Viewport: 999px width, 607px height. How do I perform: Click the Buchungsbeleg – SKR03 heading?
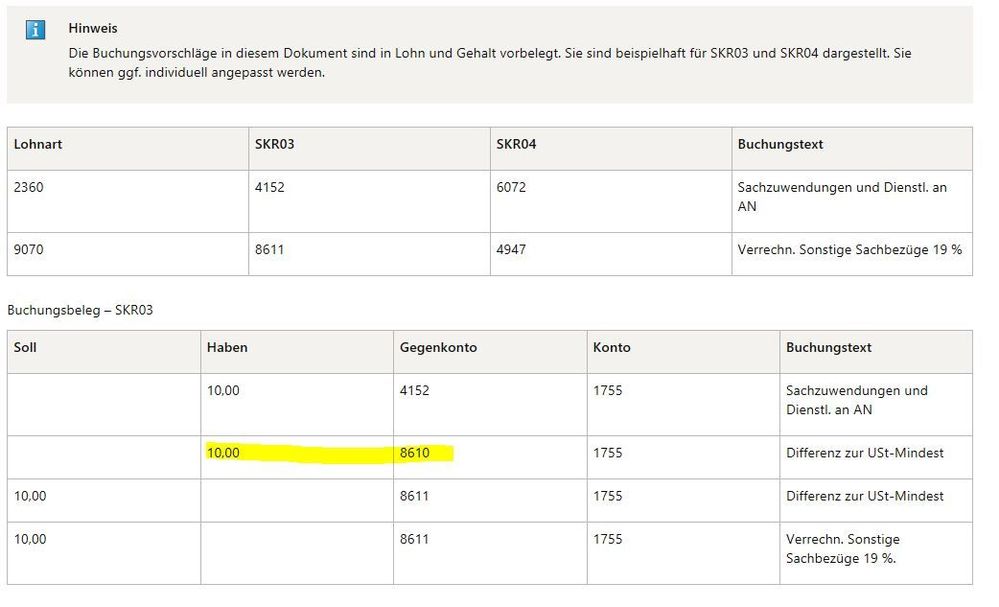[80, 310]
